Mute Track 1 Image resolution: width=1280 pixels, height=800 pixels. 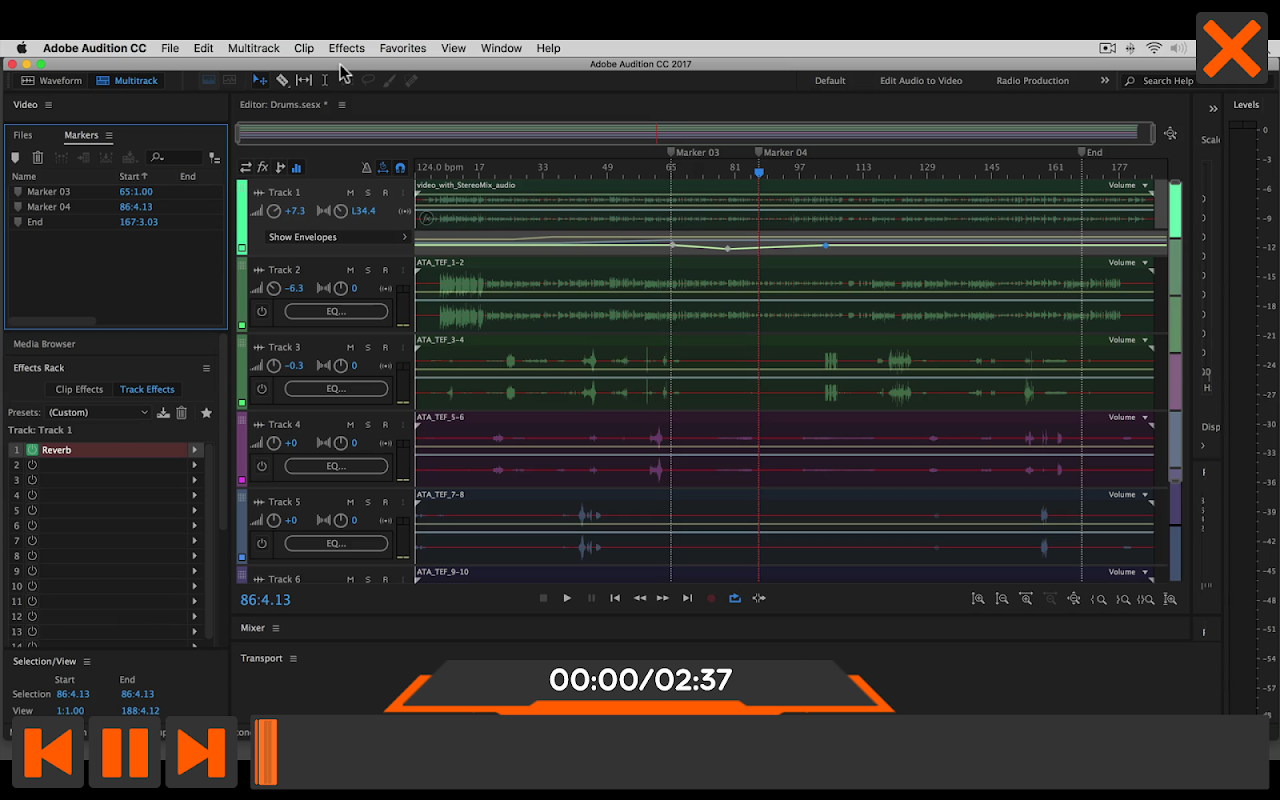350,192
